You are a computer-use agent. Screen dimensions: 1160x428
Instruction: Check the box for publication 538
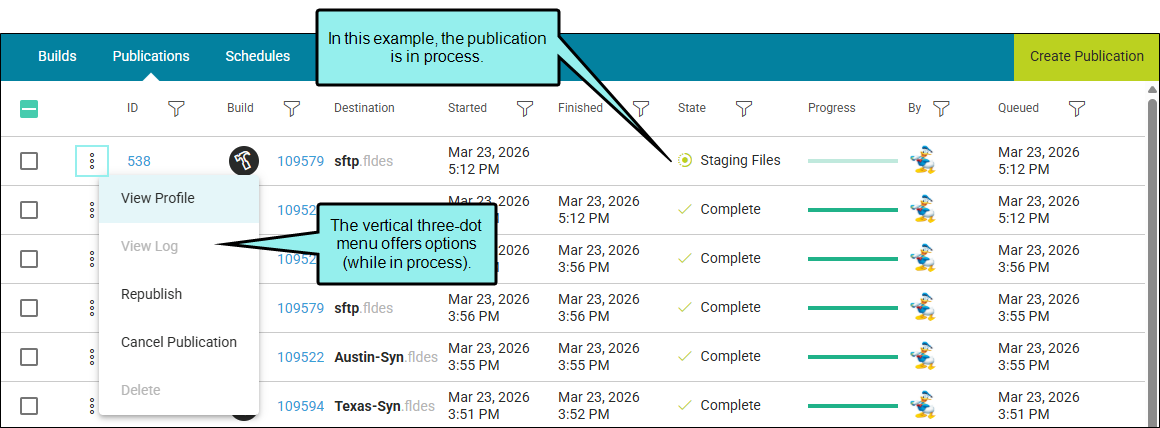(x=29, y=161)
